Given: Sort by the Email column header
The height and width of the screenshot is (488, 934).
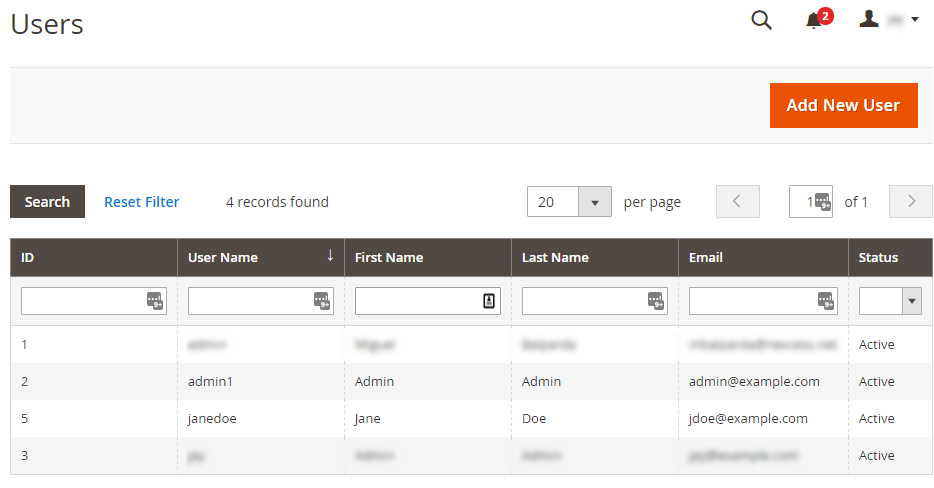Looking at the screenshot, I should (706, 257).
